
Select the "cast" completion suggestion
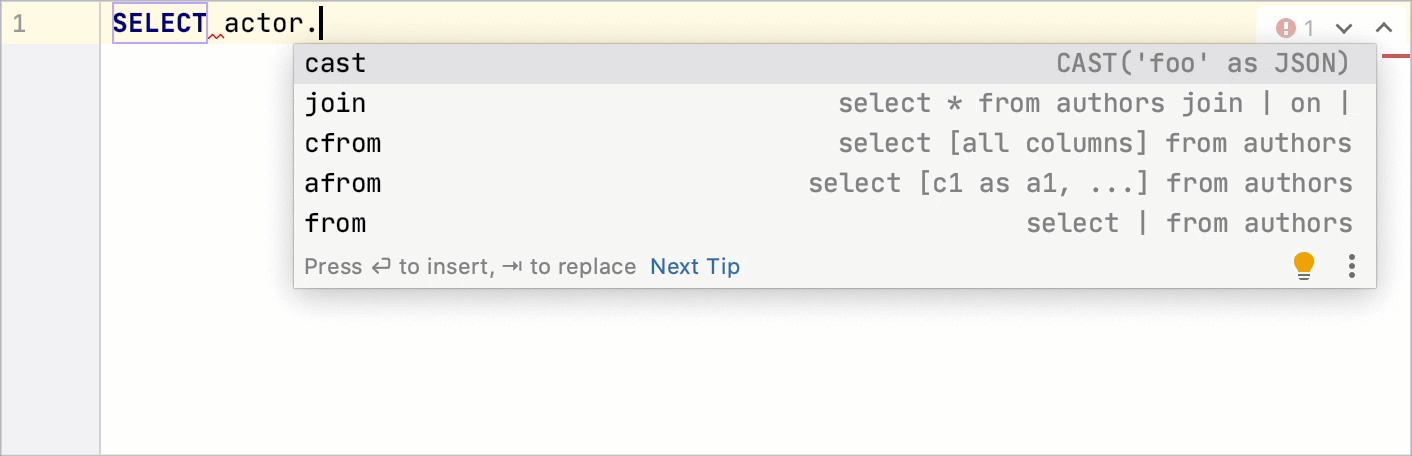(x=336, y=64)
